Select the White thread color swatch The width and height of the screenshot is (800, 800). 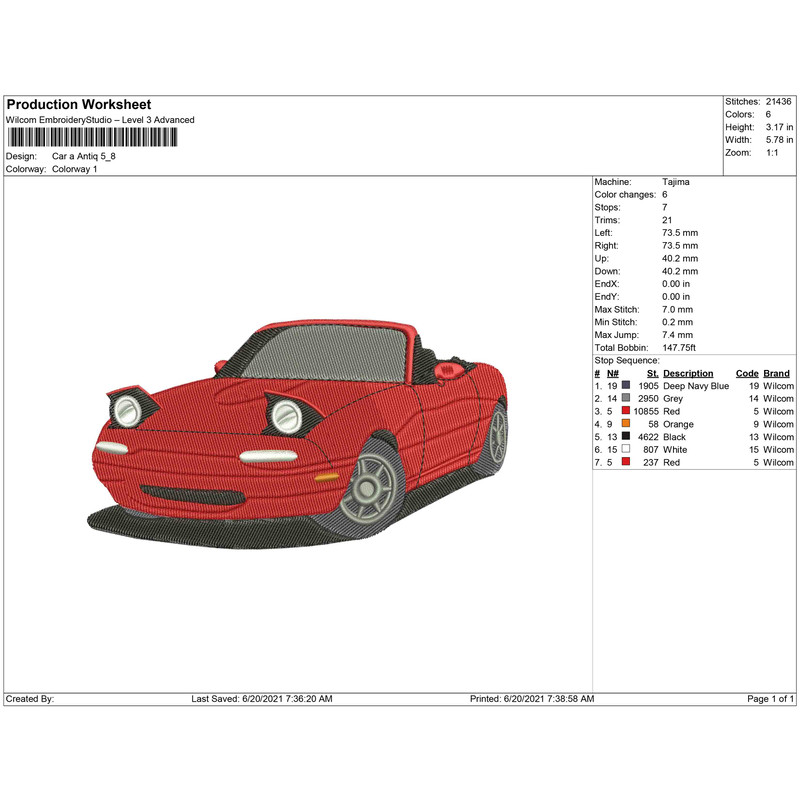(626, 451)
